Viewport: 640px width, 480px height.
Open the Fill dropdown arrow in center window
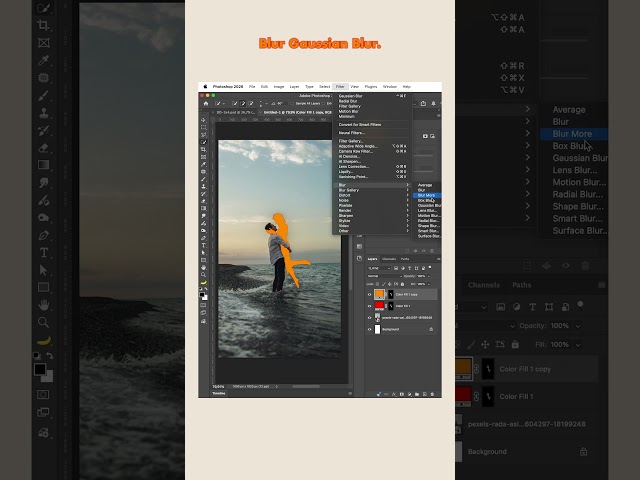click(x=429, y=284)
